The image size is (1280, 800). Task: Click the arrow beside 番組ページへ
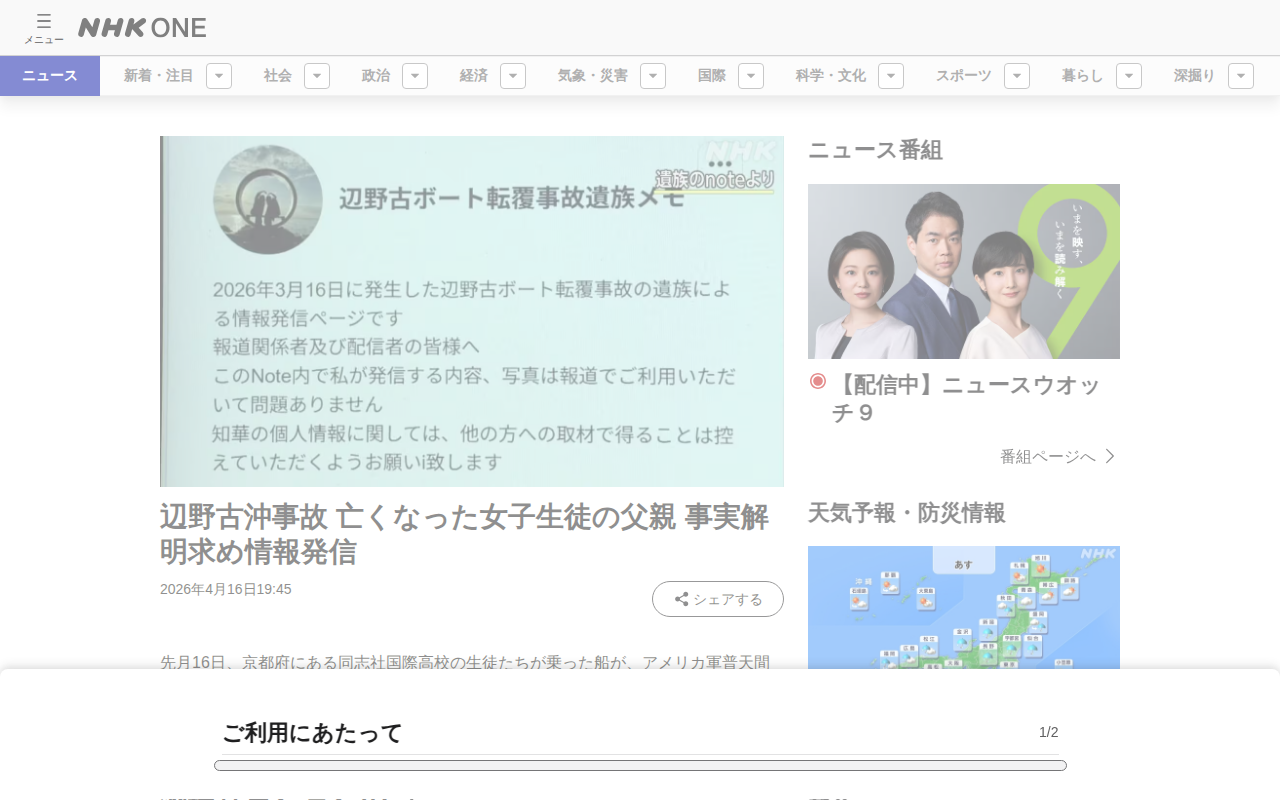coord(1109,456)
